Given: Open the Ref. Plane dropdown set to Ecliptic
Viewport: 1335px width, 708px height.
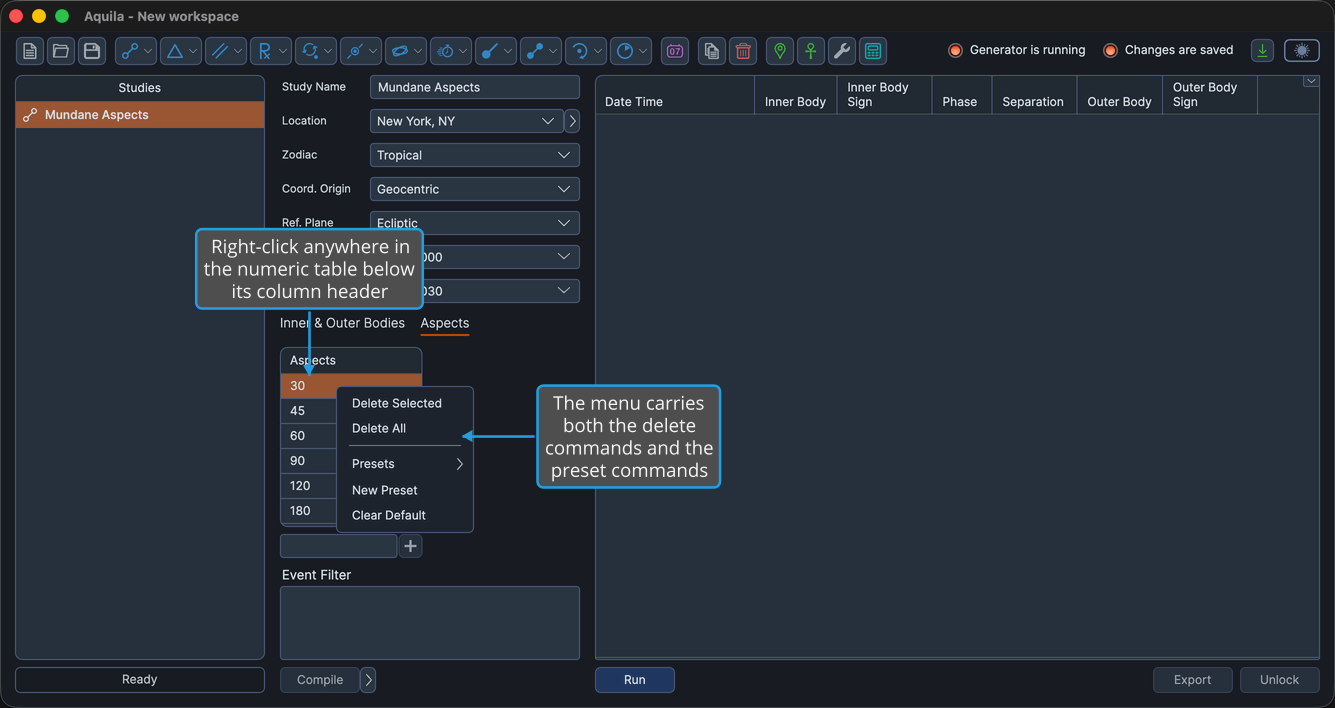Looking at the screenshot, I should [x=475, y=223].
